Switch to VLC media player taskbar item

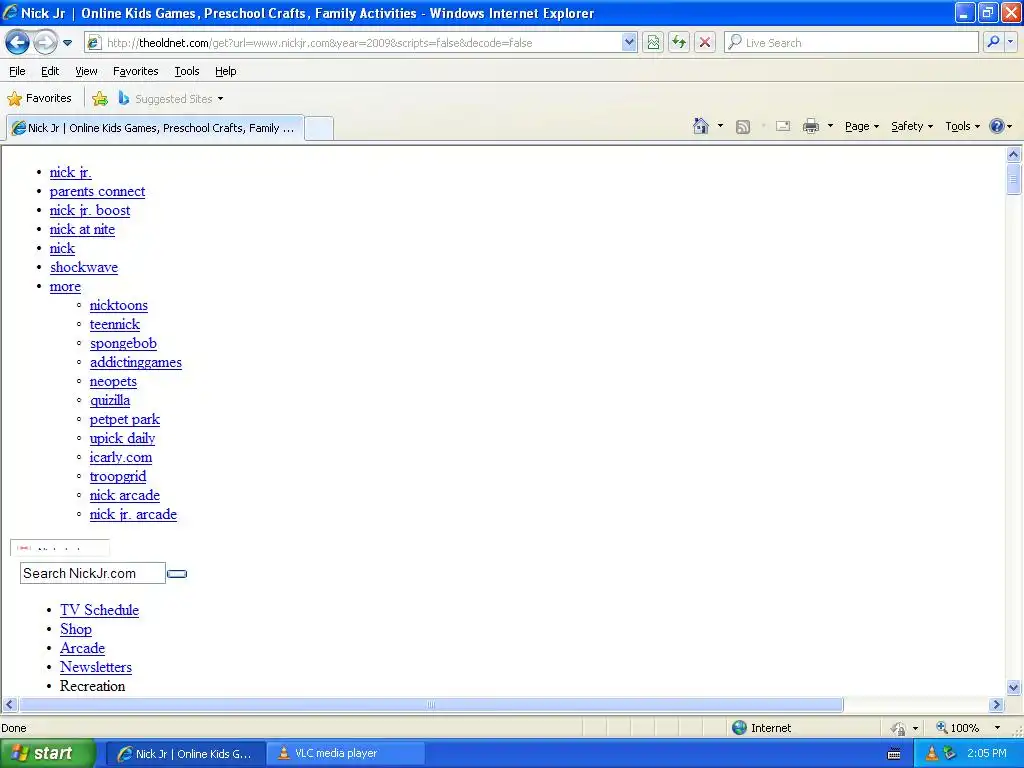coord(345,754)
